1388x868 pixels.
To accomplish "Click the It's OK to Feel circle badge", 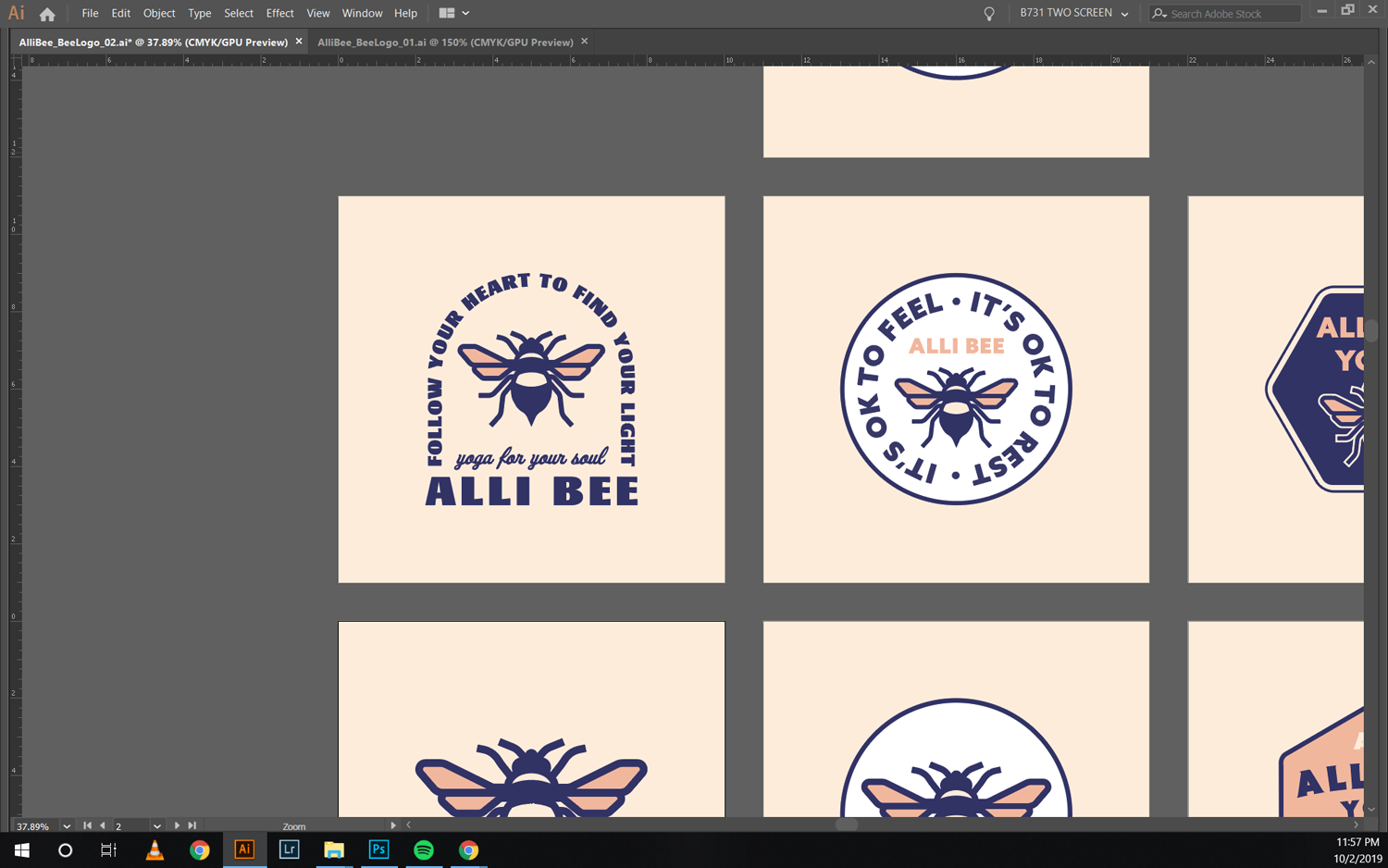I will click(956, 389).
